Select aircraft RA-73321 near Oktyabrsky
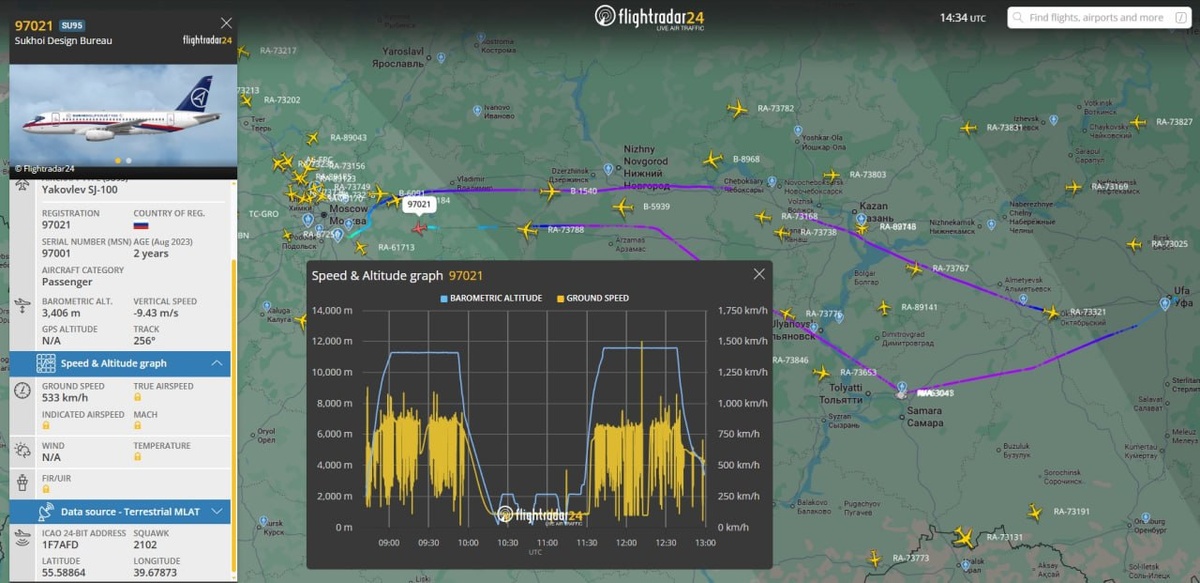The width and height of the screenshot is (1200, 583). coord(1051,313)
